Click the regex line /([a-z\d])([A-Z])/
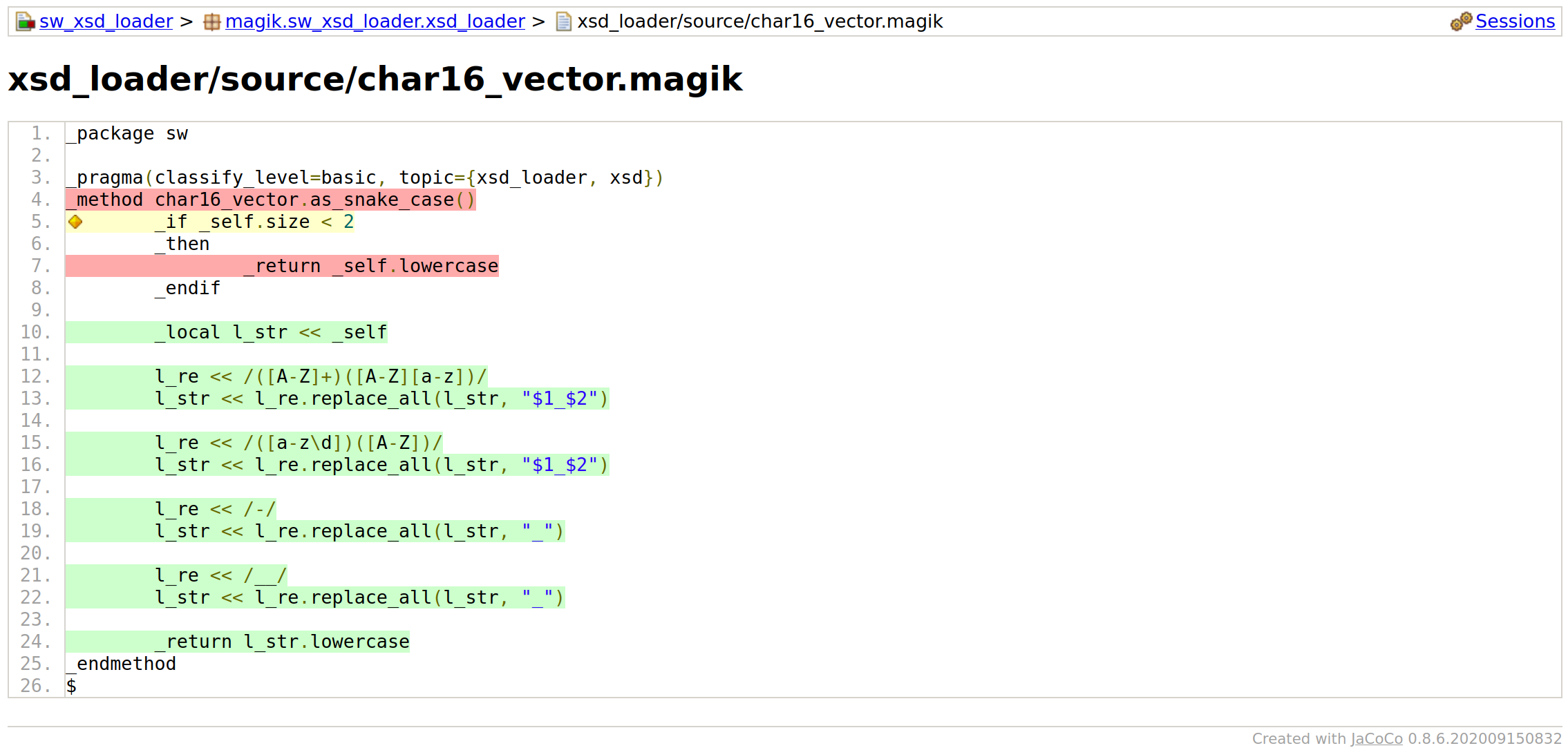The width and height of the screenshot is (1568, 748). pos(298,443)
